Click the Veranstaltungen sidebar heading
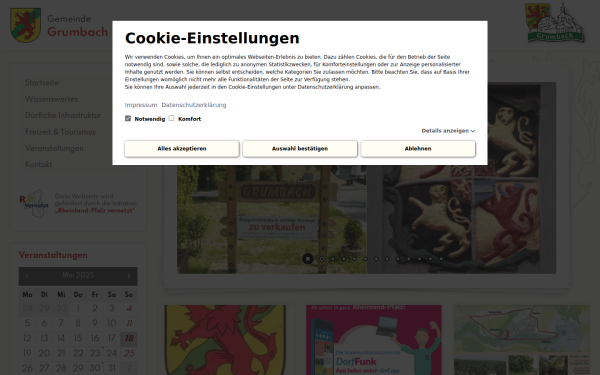The width and height of the screenshot is (600, 375). click(53, 255)
